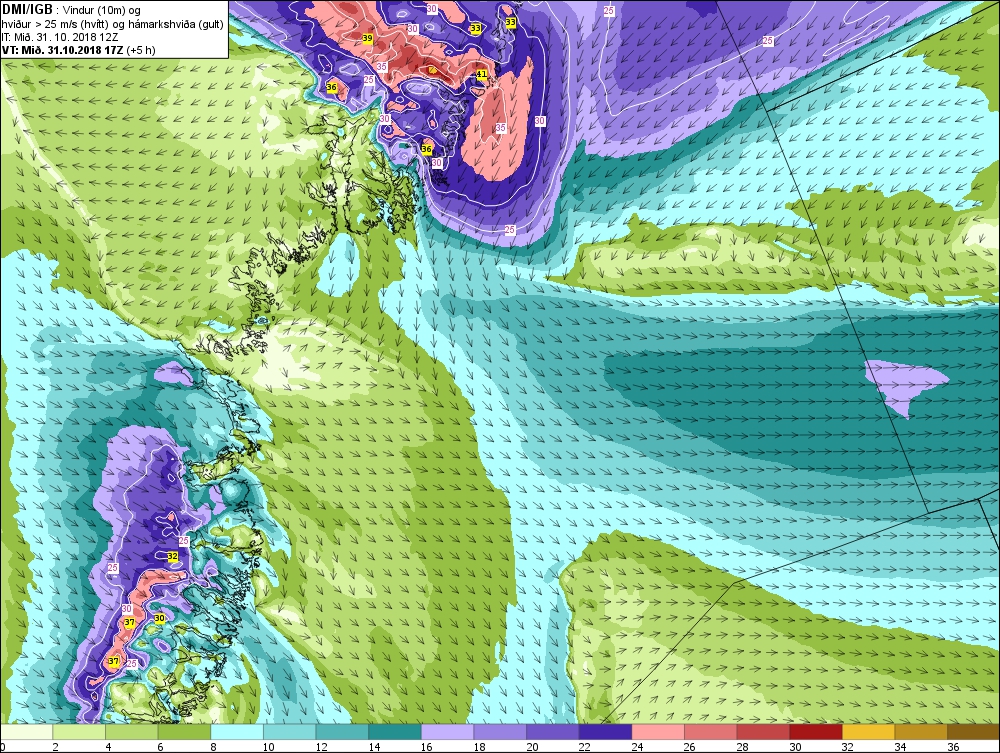Click legend scale value '12'
Viewport: 1000px width, 753px height.
(x=321, y=747)
